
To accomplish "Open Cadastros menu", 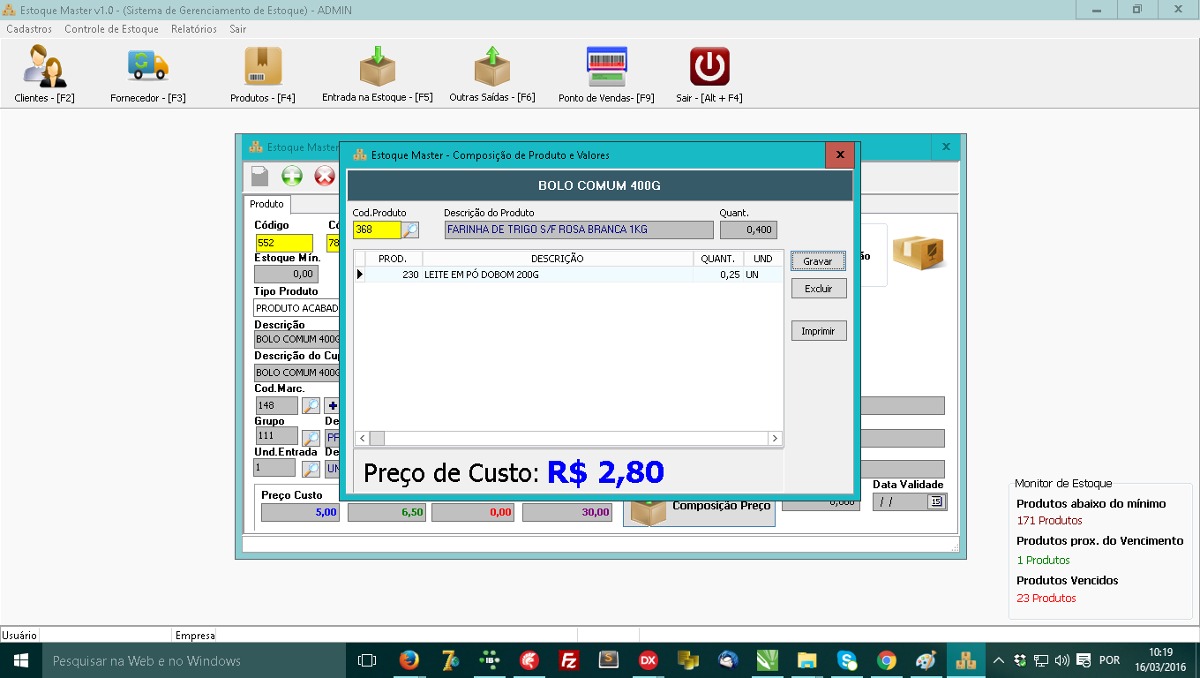I will pos(29,29).
